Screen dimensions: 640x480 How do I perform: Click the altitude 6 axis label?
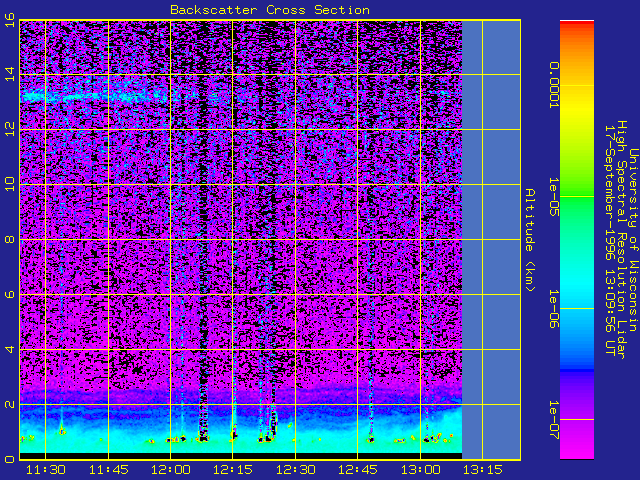click(10, 294)
